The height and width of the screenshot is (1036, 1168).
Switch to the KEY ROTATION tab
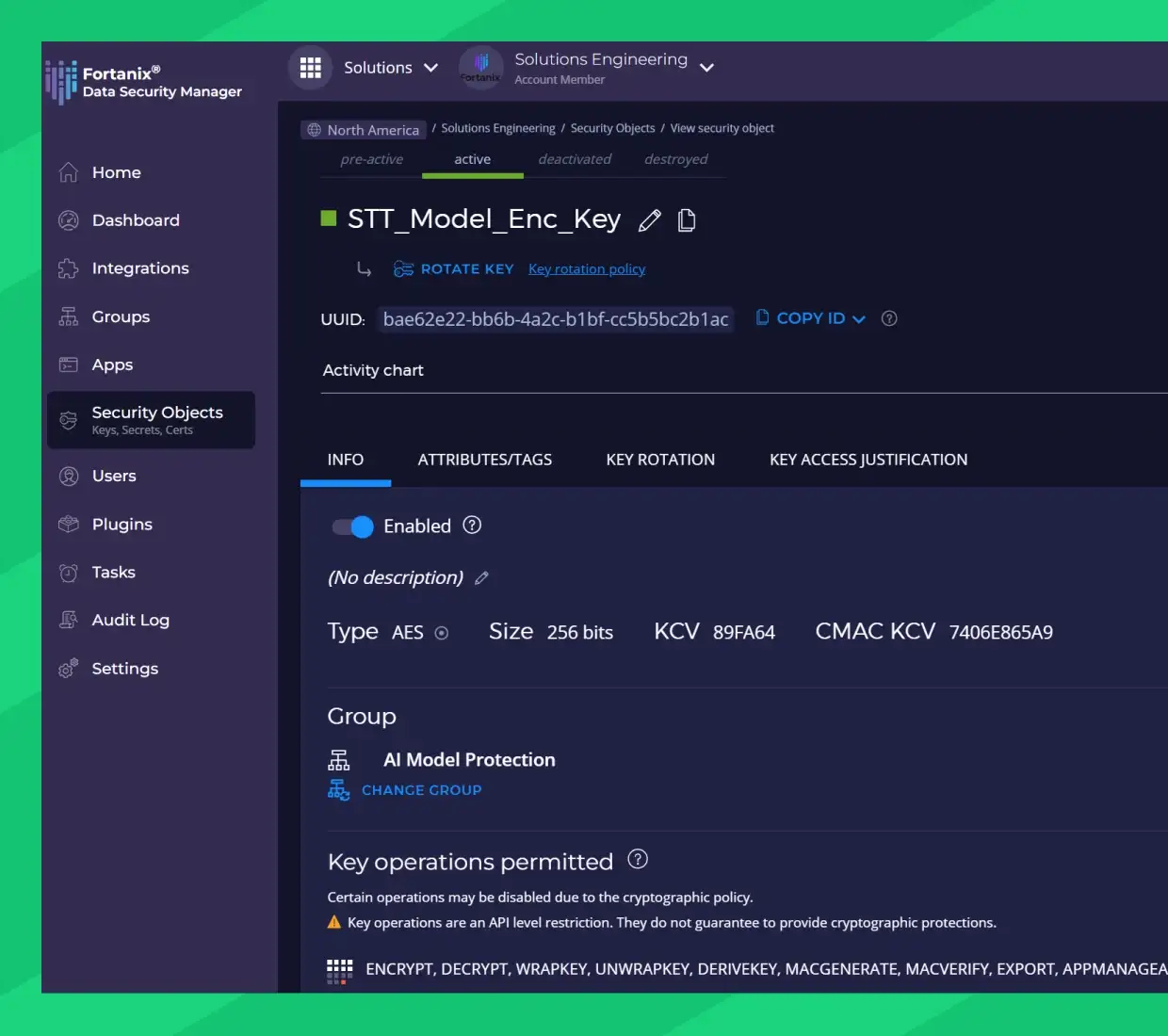click(x=660, y=460)
